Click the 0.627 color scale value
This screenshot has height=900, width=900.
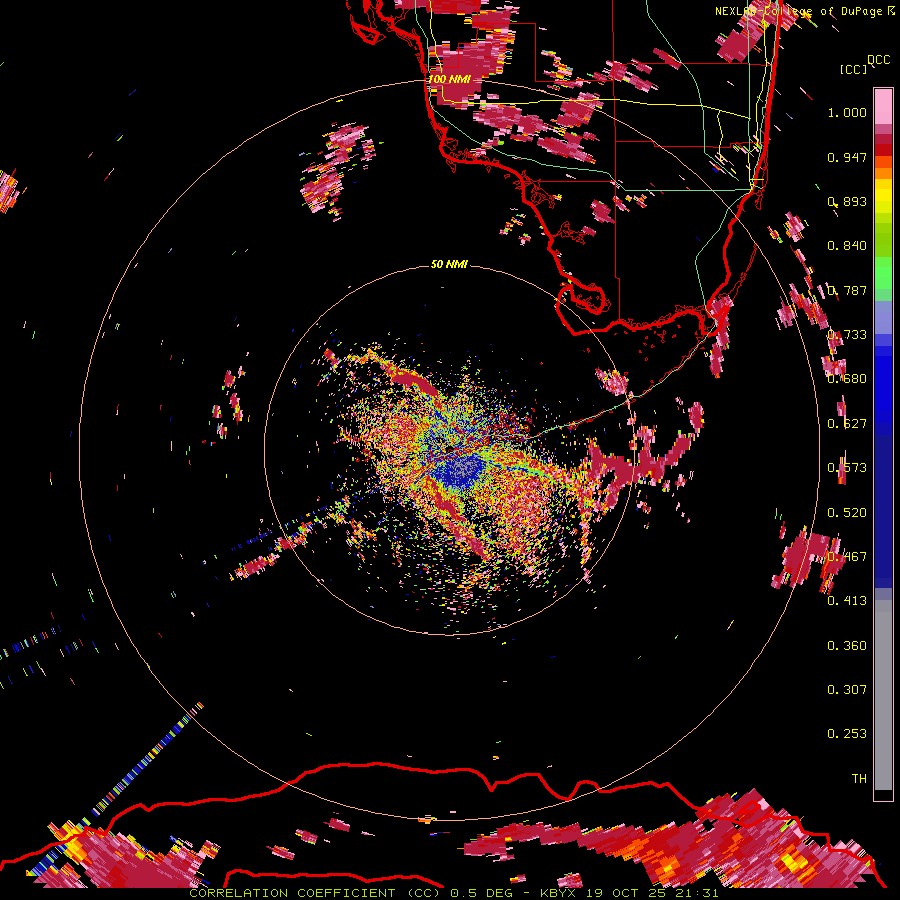(847, 424)
